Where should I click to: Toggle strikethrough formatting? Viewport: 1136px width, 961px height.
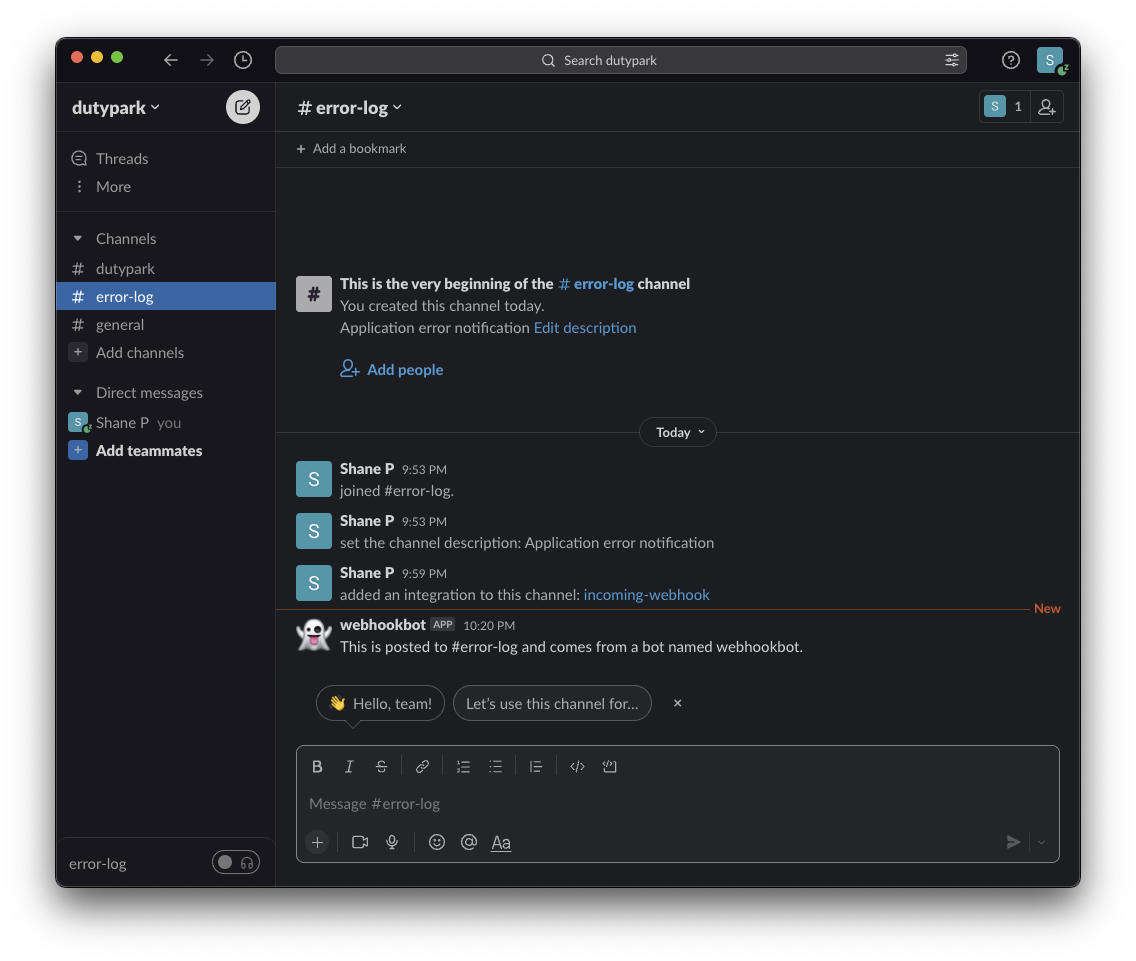pos(381,766)
